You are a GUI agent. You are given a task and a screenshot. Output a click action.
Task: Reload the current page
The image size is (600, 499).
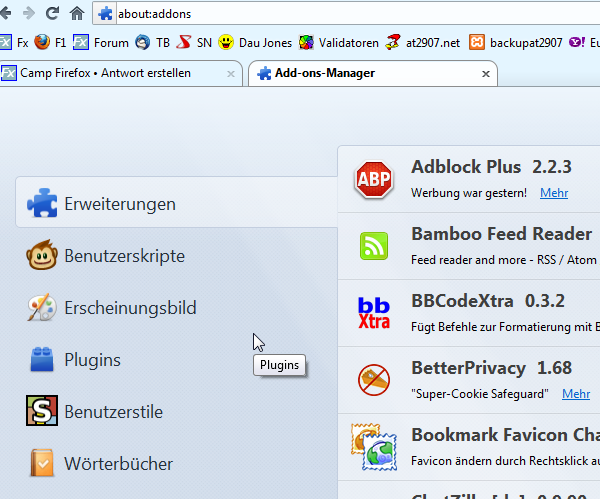point(52,14)
